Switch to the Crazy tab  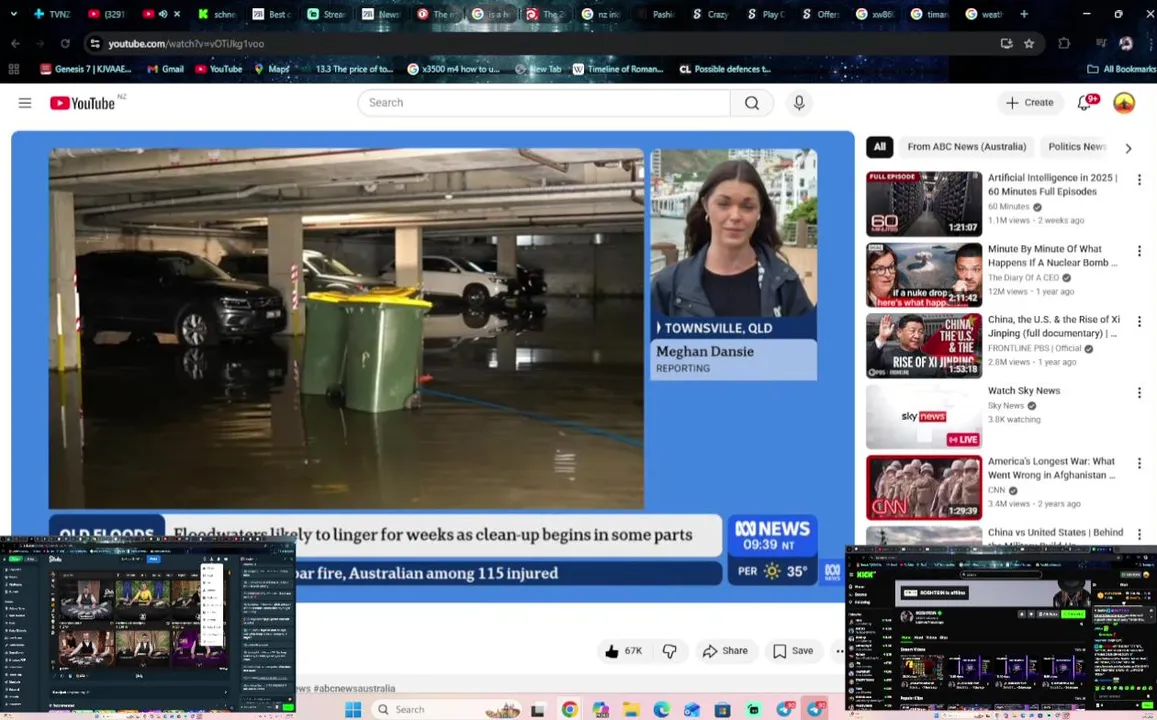coord(710,14)
